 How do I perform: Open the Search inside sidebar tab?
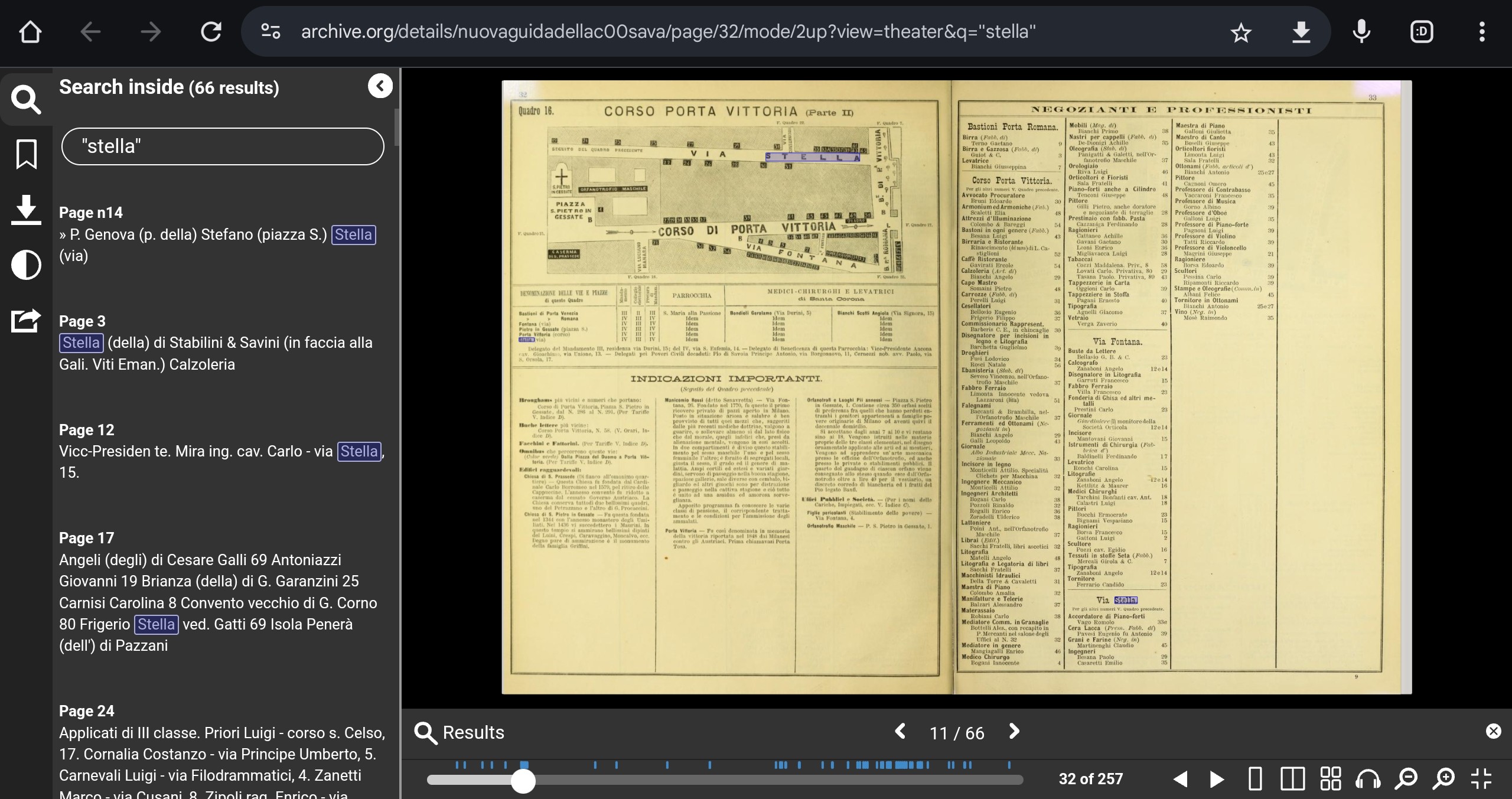coord(26,99)
